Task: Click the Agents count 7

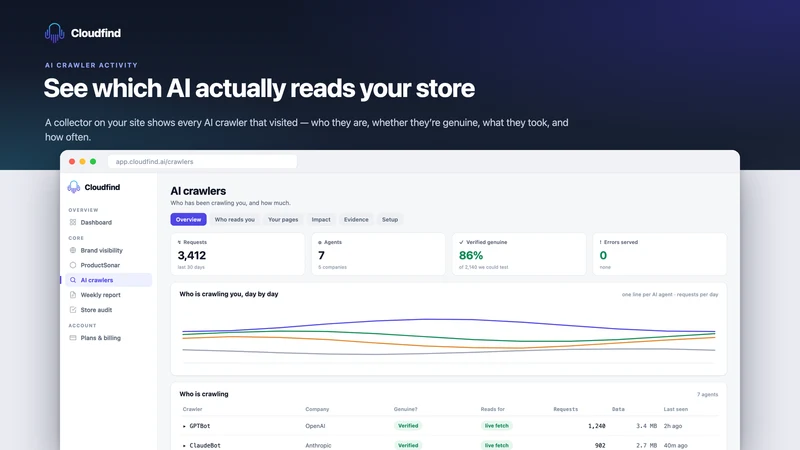Action: (x=321, y=255)
